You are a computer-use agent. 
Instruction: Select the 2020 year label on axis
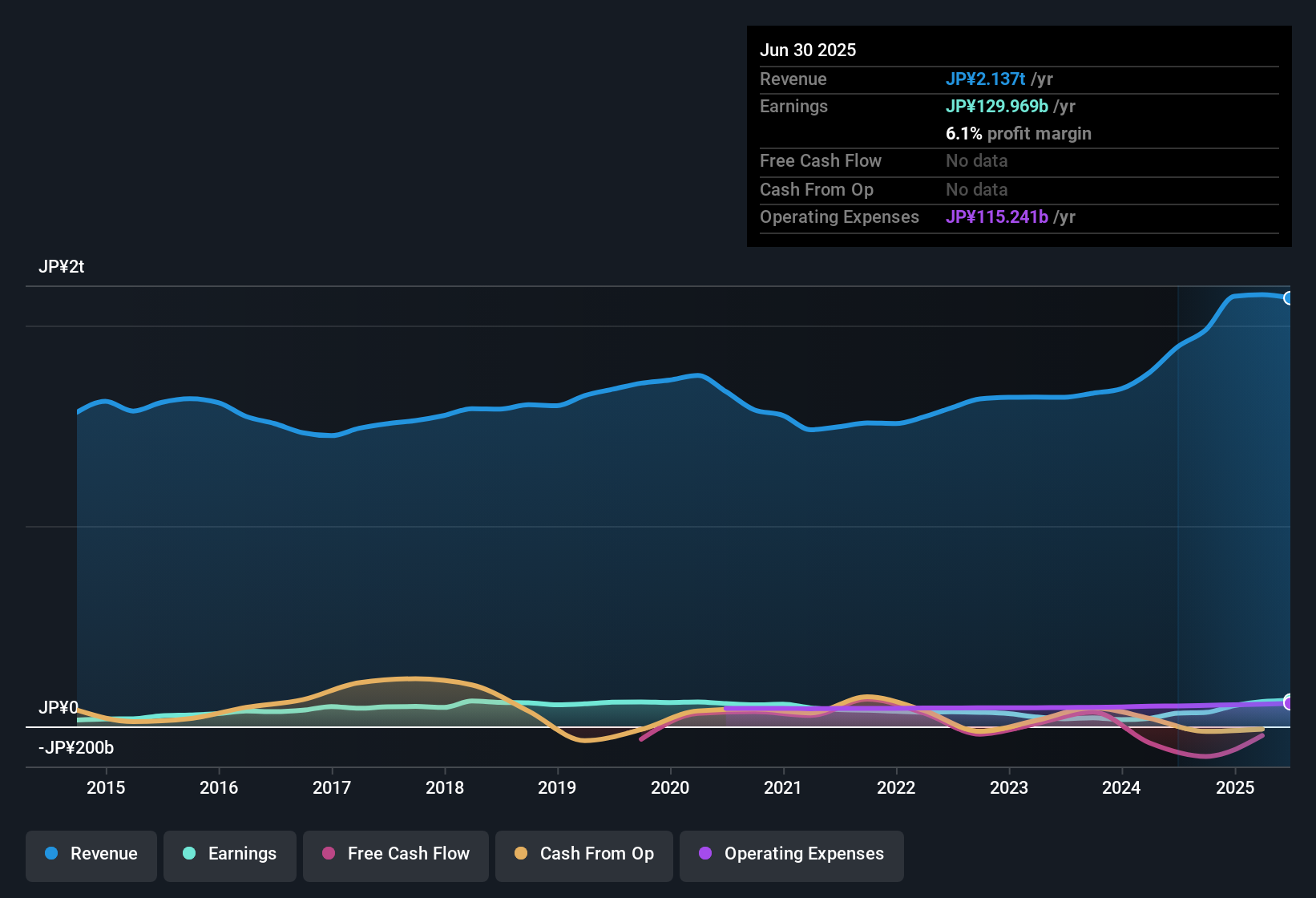pyautogui.click(x=671, y=788)
